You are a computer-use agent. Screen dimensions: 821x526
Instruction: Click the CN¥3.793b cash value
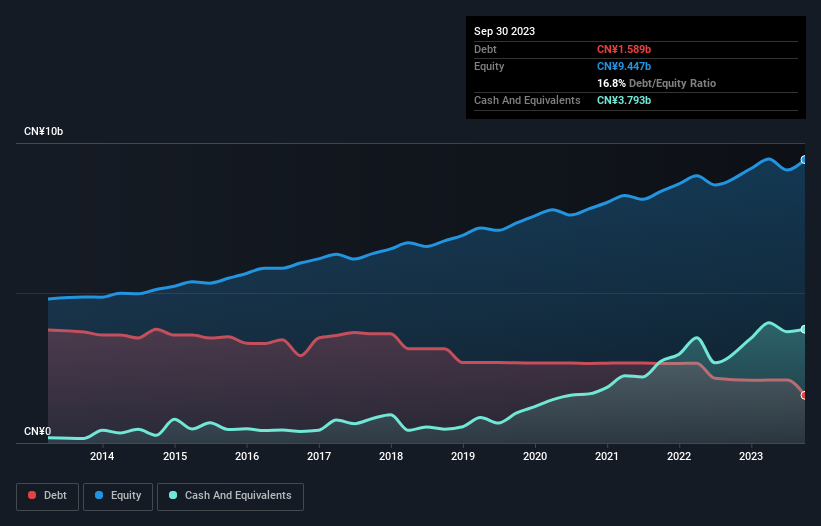(624, 100)
